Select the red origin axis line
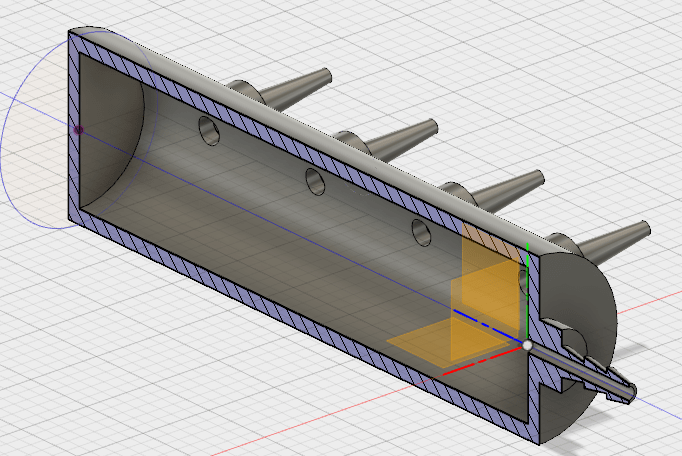Viewport: 682px width, 456px height. pos(482,360)
